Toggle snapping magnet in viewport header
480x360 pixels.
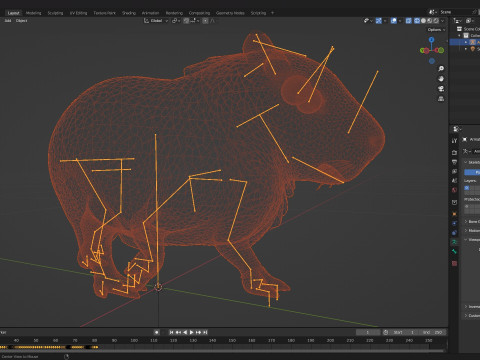click(186, 21)
